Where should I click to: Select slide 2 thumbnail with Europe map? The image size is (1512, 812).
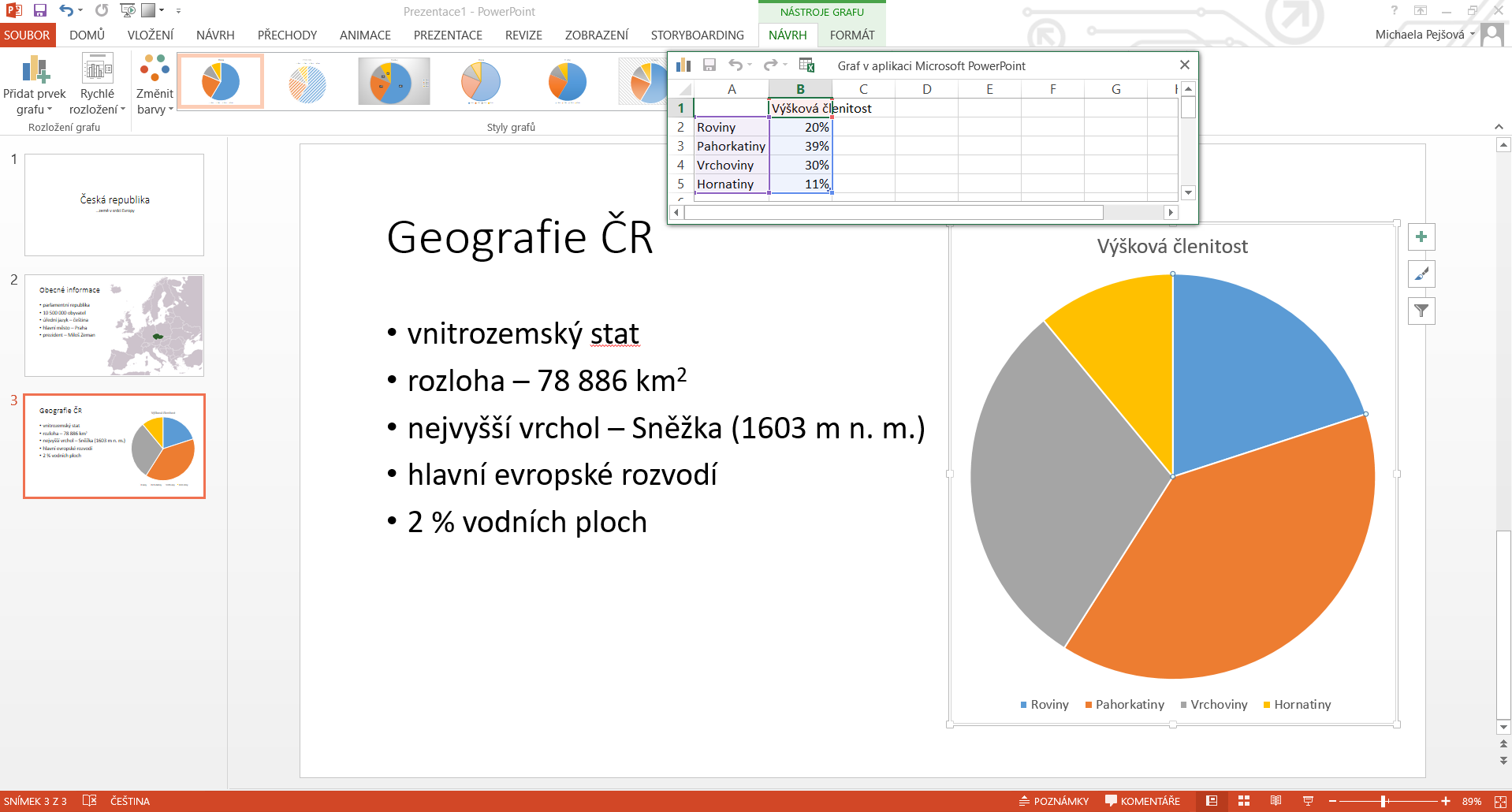114,325
